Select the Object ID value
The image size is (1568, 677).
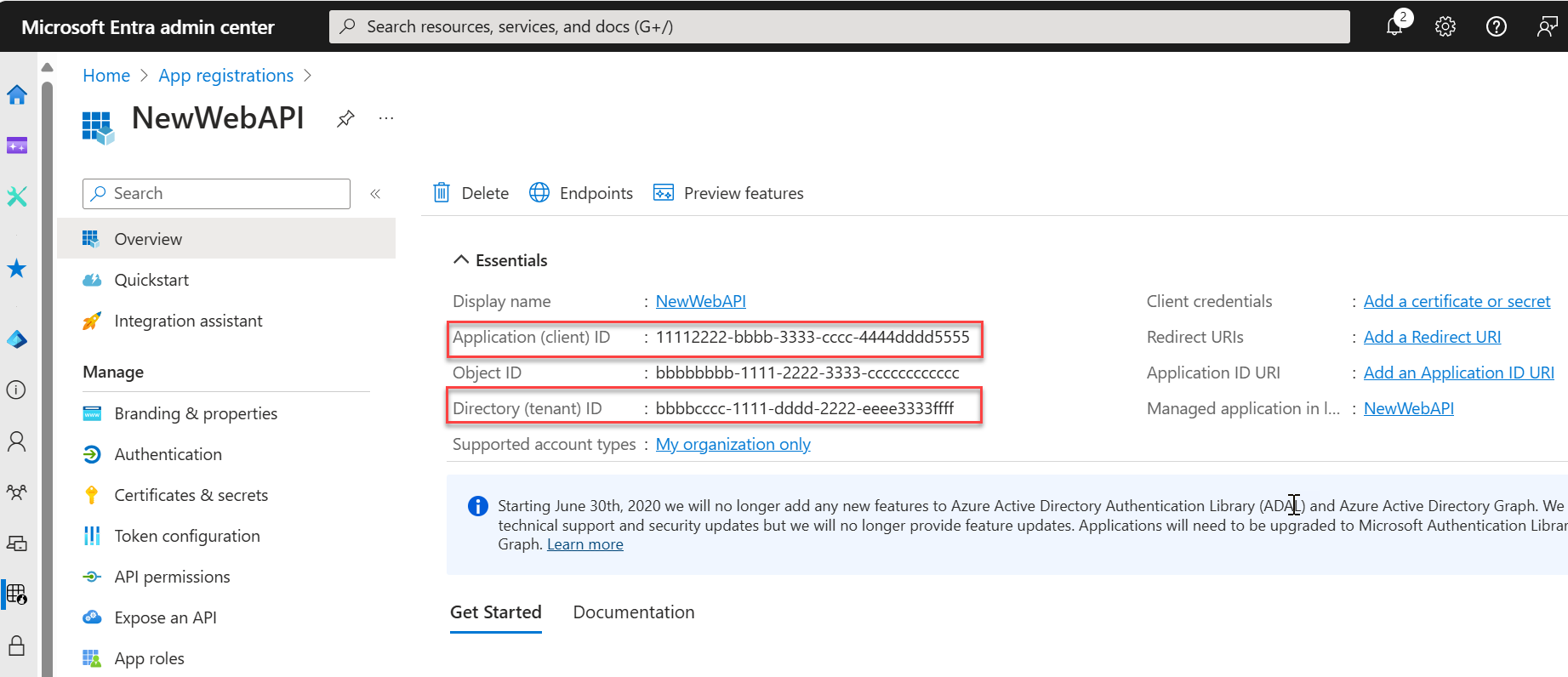click(807, 373)
